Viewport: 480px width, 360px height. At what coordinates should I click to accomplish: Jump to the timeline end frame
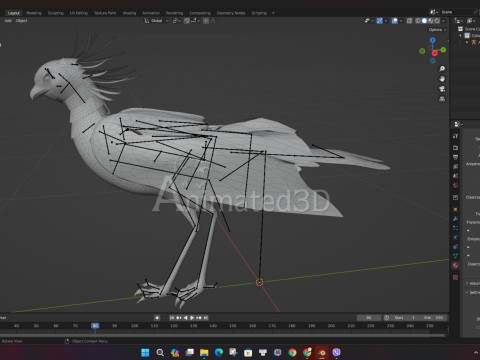point(206,318)
